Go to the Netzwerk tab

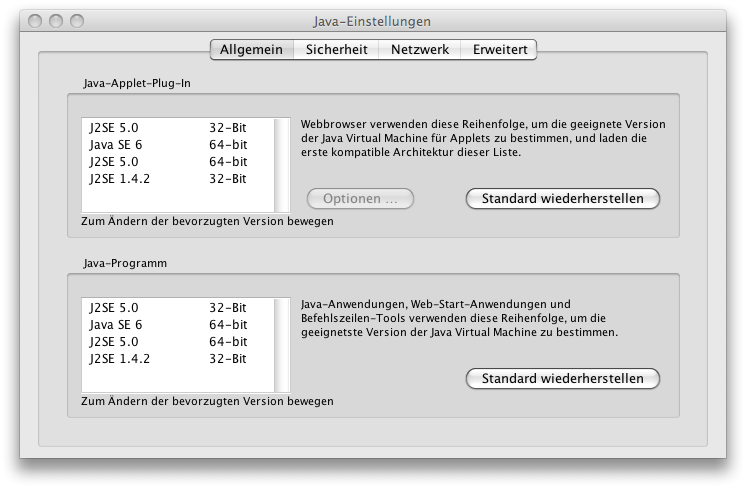[x=419, y=49]
